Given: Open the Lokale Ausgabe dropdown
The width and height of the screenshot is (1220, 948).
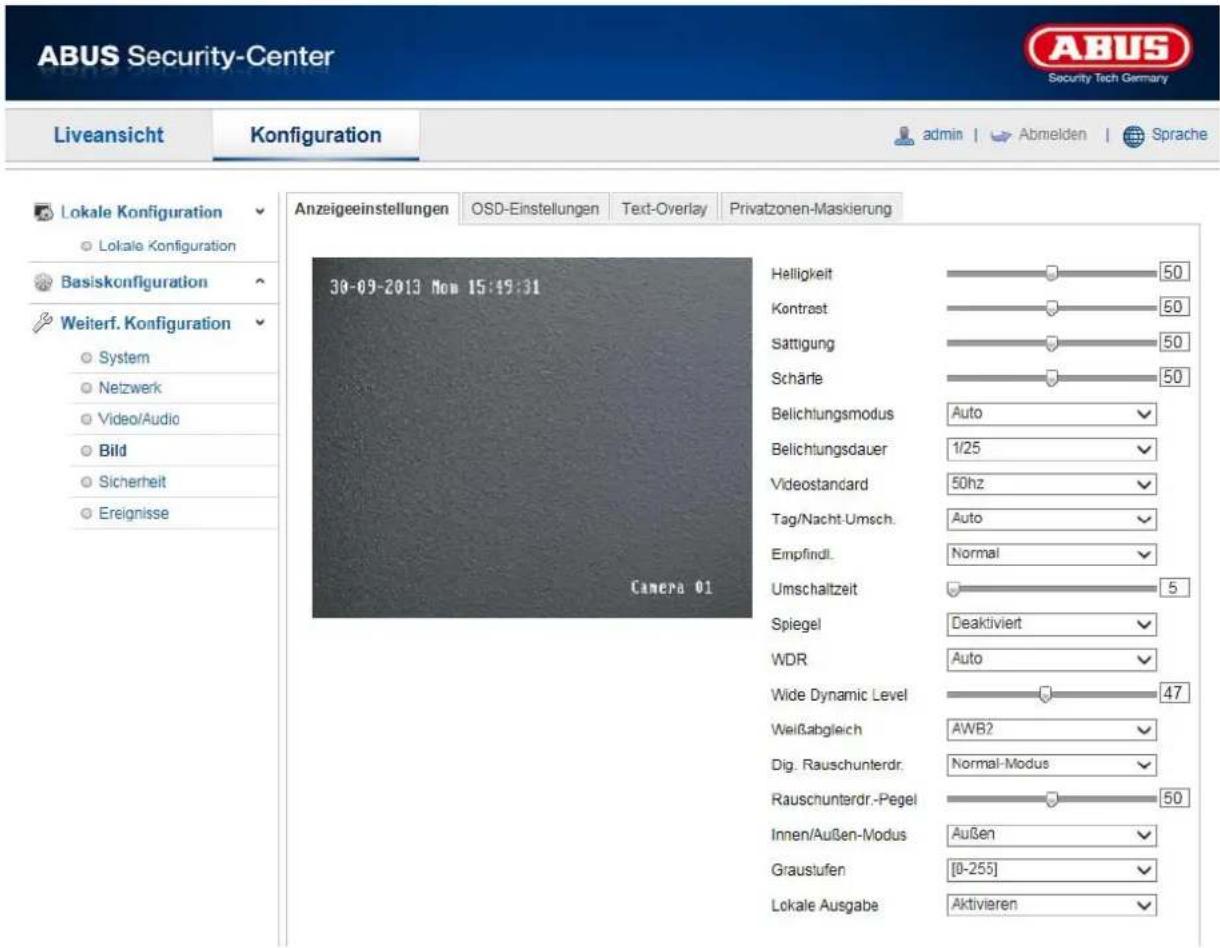Looking at the screenshot, I should [1051, 904].
